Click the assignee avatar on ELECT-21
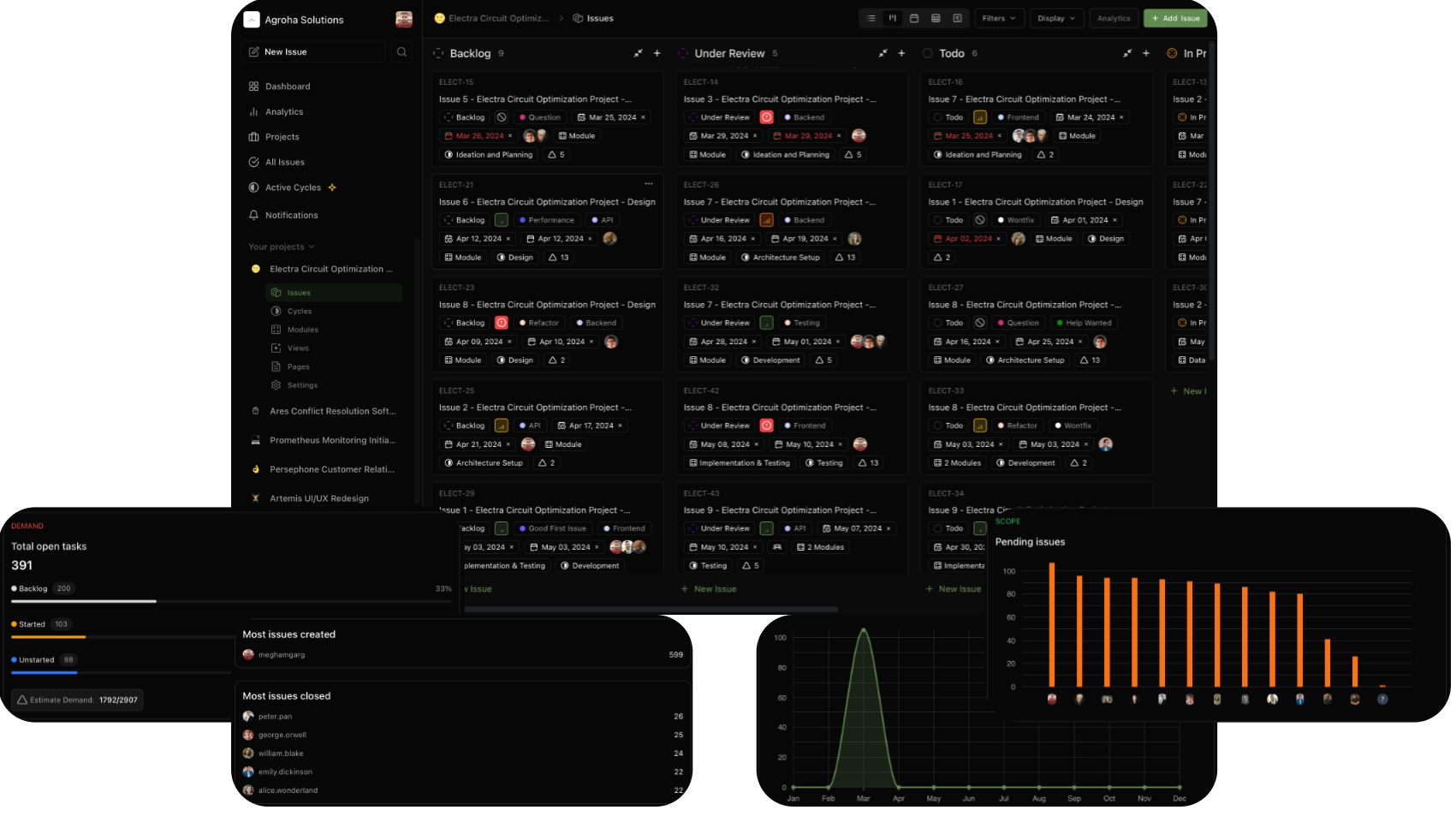 (610, 238)
